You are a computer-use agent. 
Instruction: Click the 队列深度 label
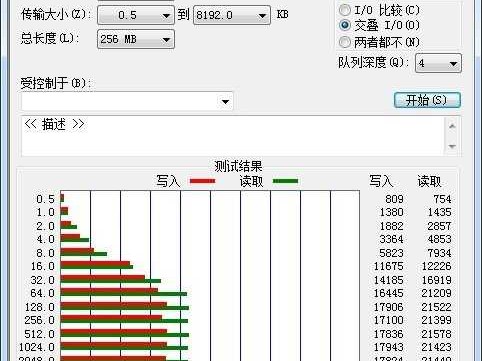(374, 62)
